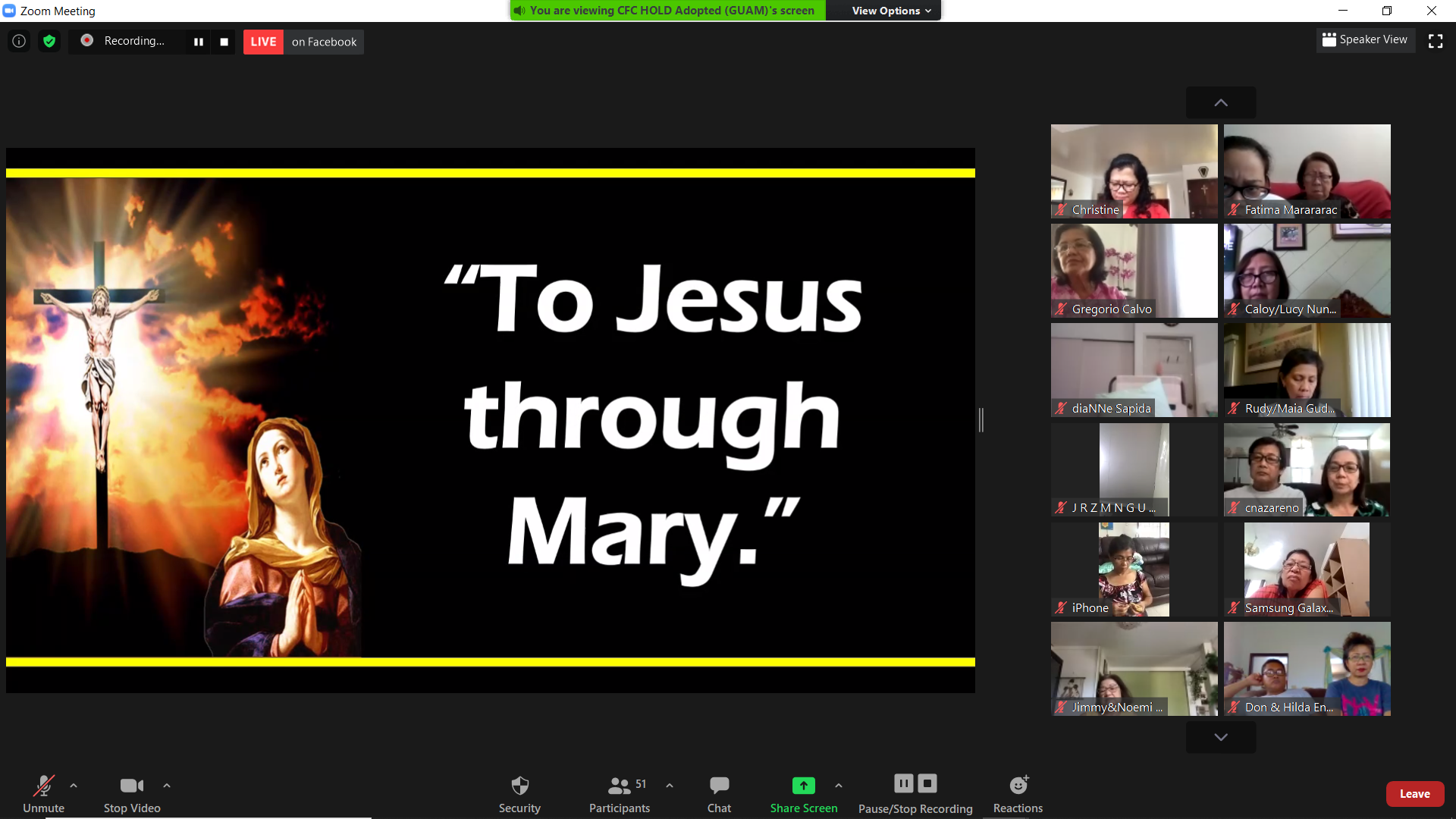Open the Reactions menu
The image size is (1456, 819).
pyautogui.click(x=1018, y=793)
